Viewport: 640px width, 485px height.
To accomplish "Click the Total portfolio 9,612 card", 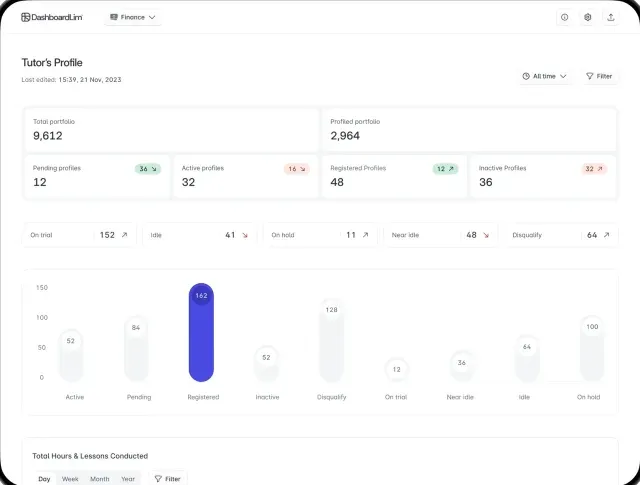I will (x=171, y=129).
